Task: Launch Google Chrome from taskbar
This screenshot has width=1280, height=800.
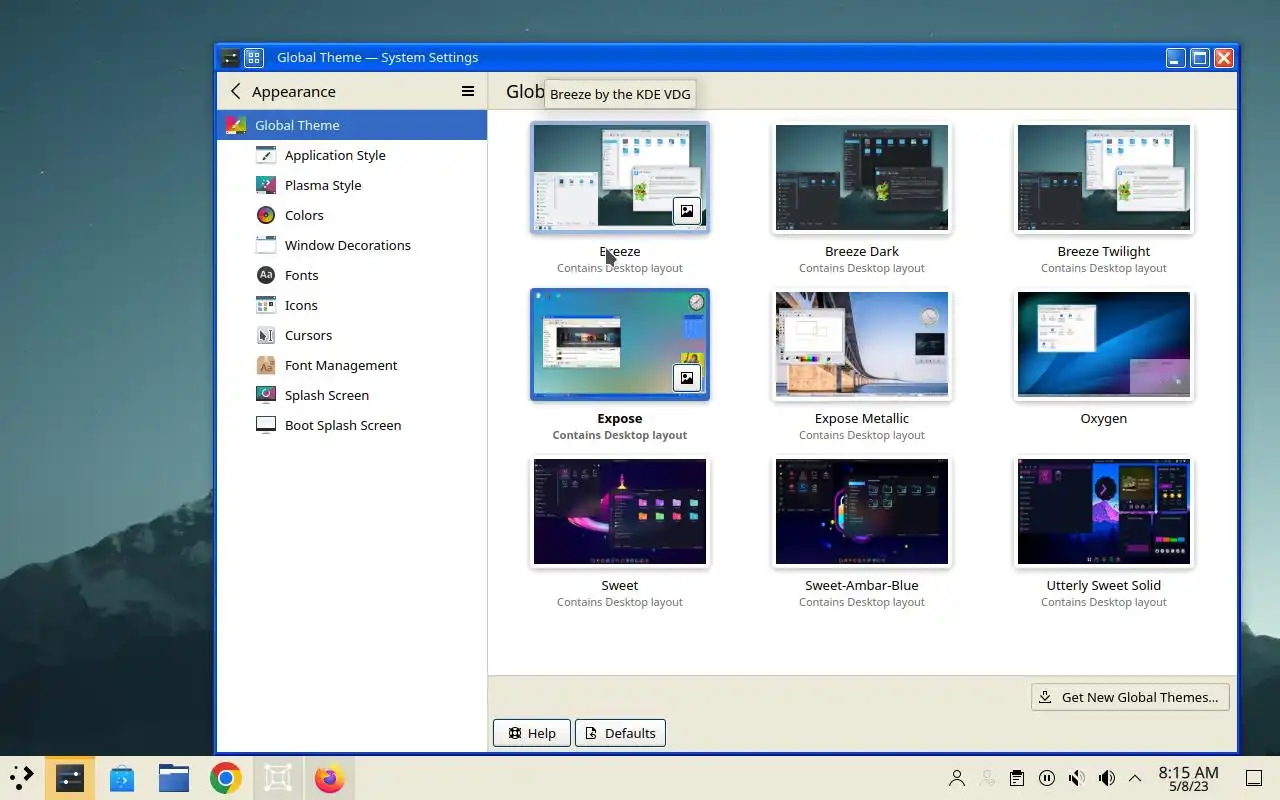Action: pos(226,778)
